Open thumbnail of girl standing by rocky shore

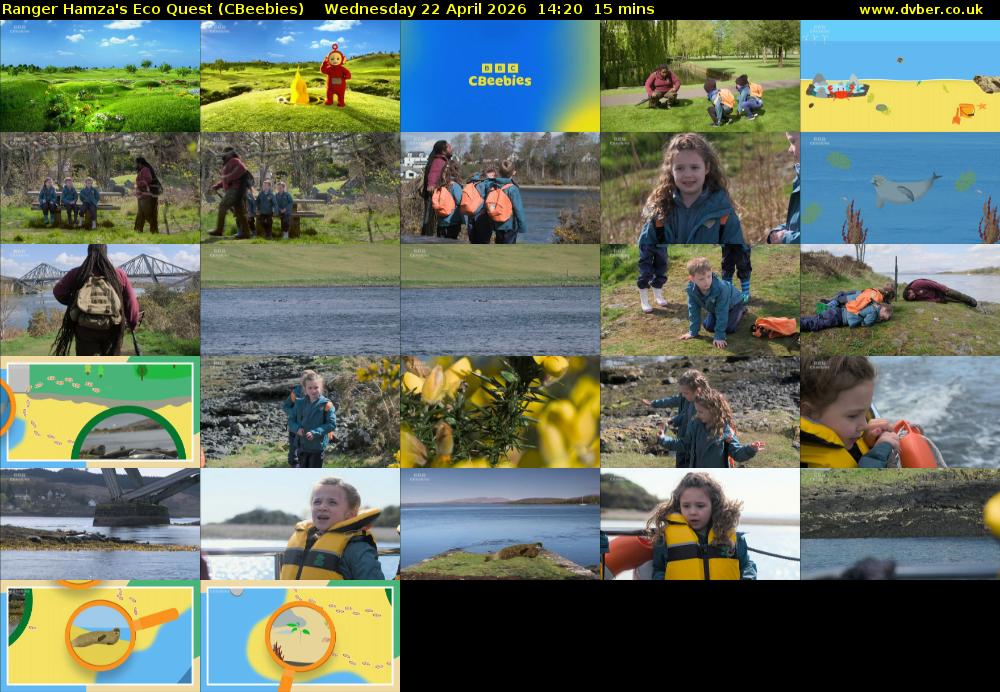300,412
